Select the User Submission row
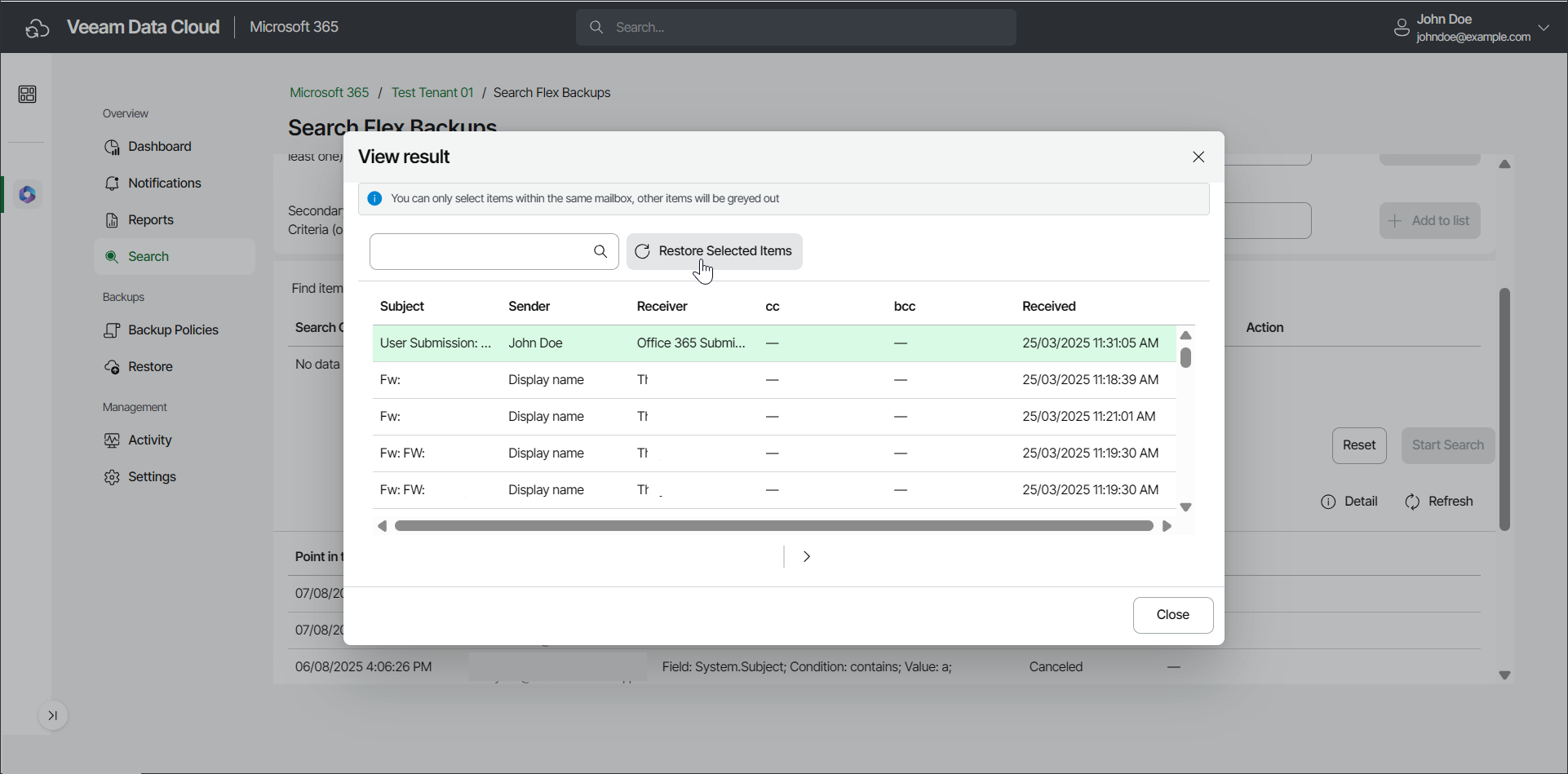 (774, 343)
